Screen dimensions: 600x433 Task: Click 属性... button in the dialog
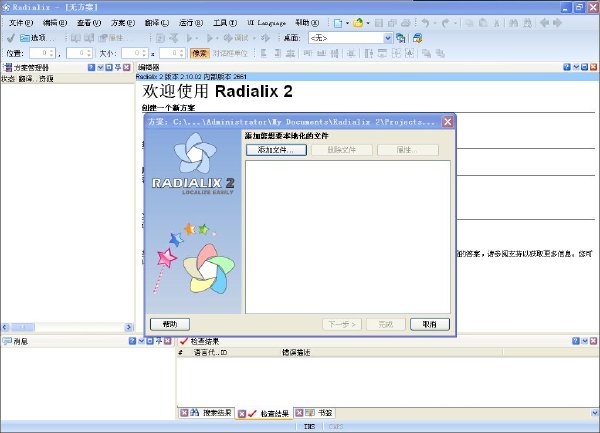(x=408, y=150)
